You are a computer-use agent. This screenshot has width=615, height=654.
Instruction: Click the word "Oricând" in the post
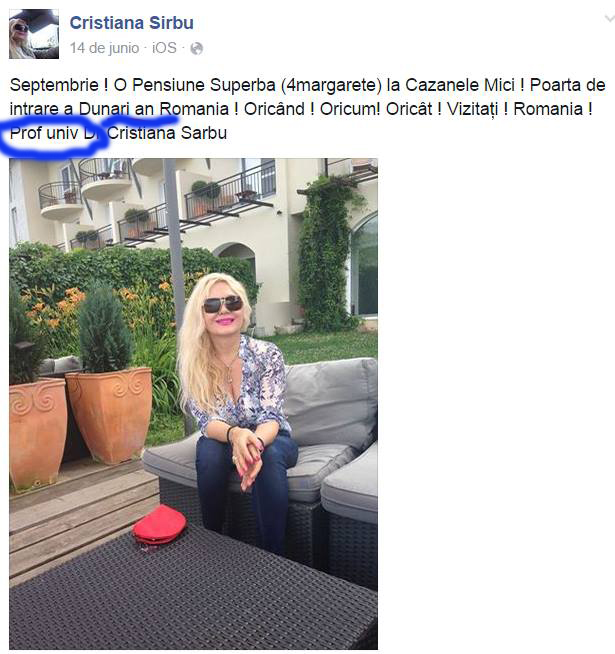tap(275, 109)
